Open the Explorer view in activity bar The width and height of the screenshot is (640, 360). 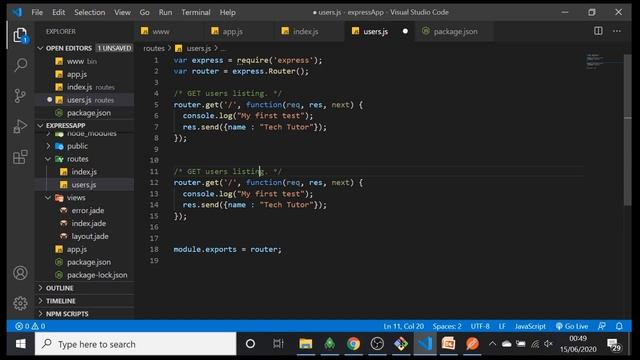[20, 35]
